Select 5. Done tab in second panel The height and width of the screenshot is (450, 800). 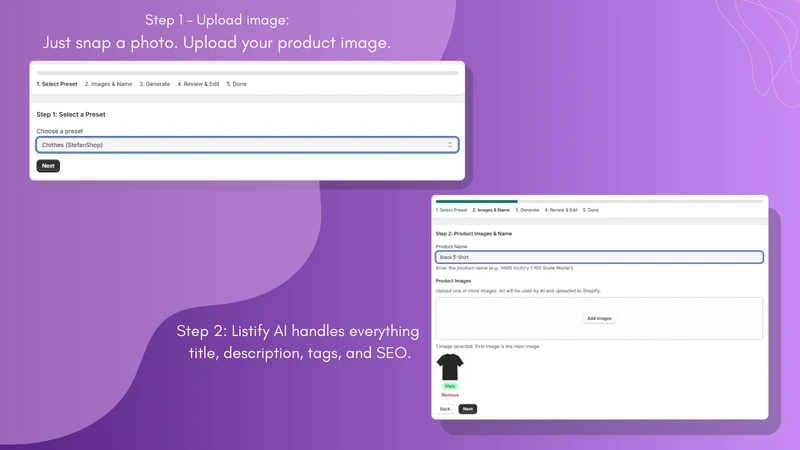[x=590, y=210]
